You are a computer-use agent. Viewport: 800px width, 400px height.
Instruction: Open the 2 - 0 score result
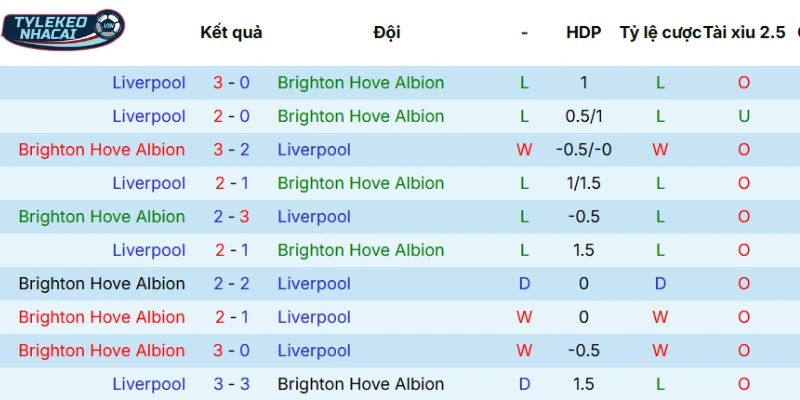click(x=231, y=116)
